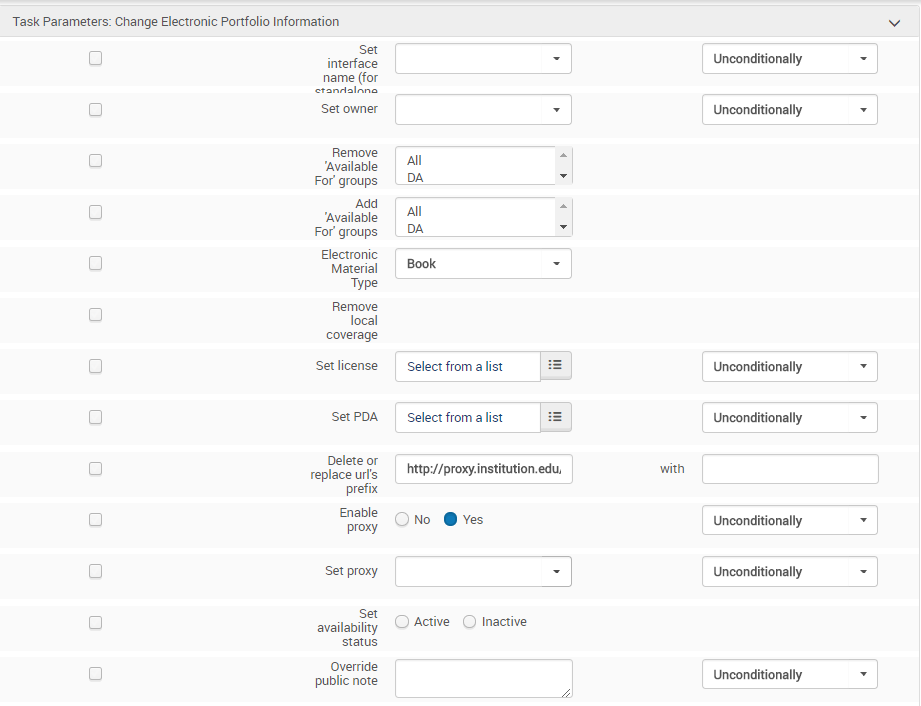Select the No radio for Enable proxy

point(402,520)
